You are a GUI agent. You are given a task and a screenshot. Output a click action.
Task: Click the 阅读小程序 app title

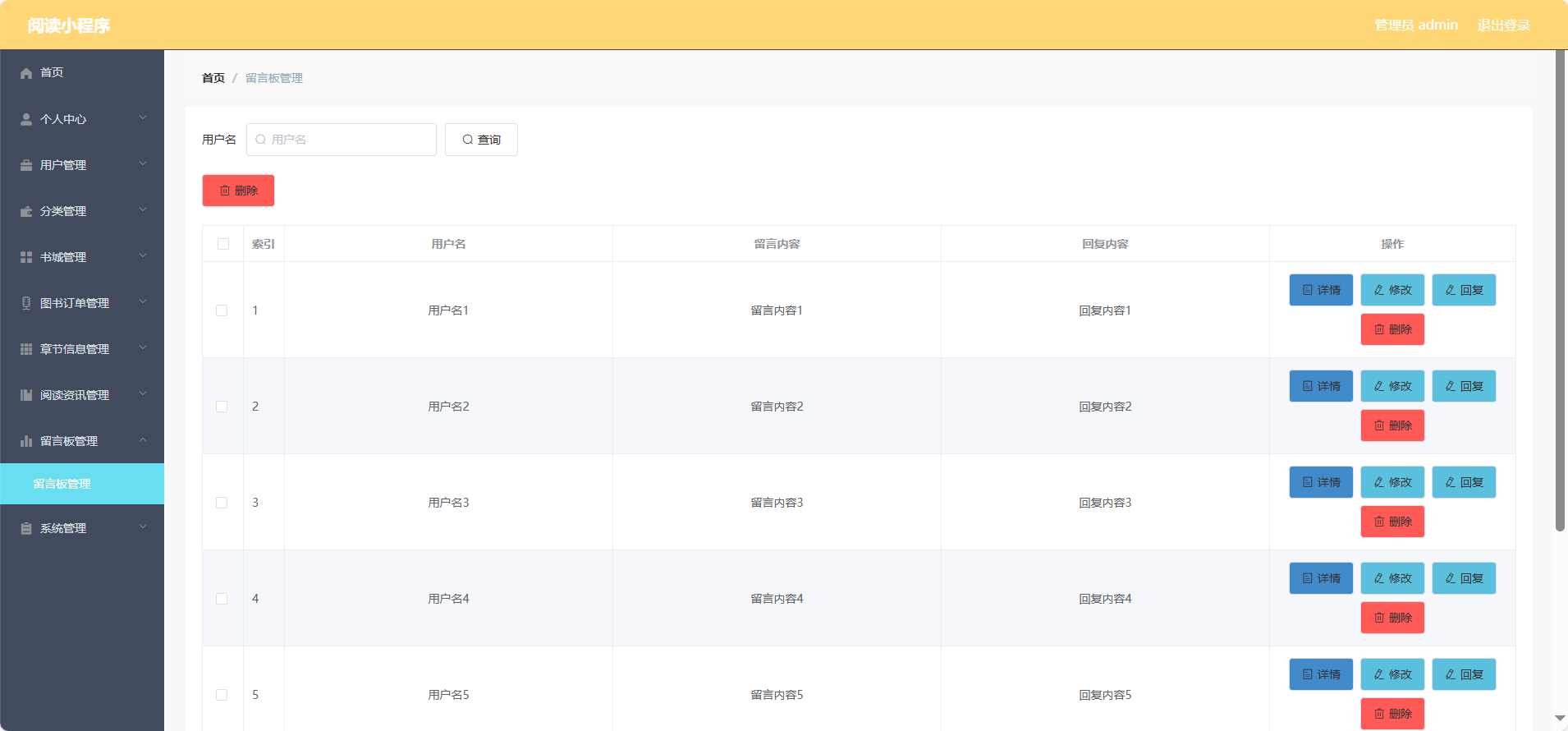(x=68, y=25)
